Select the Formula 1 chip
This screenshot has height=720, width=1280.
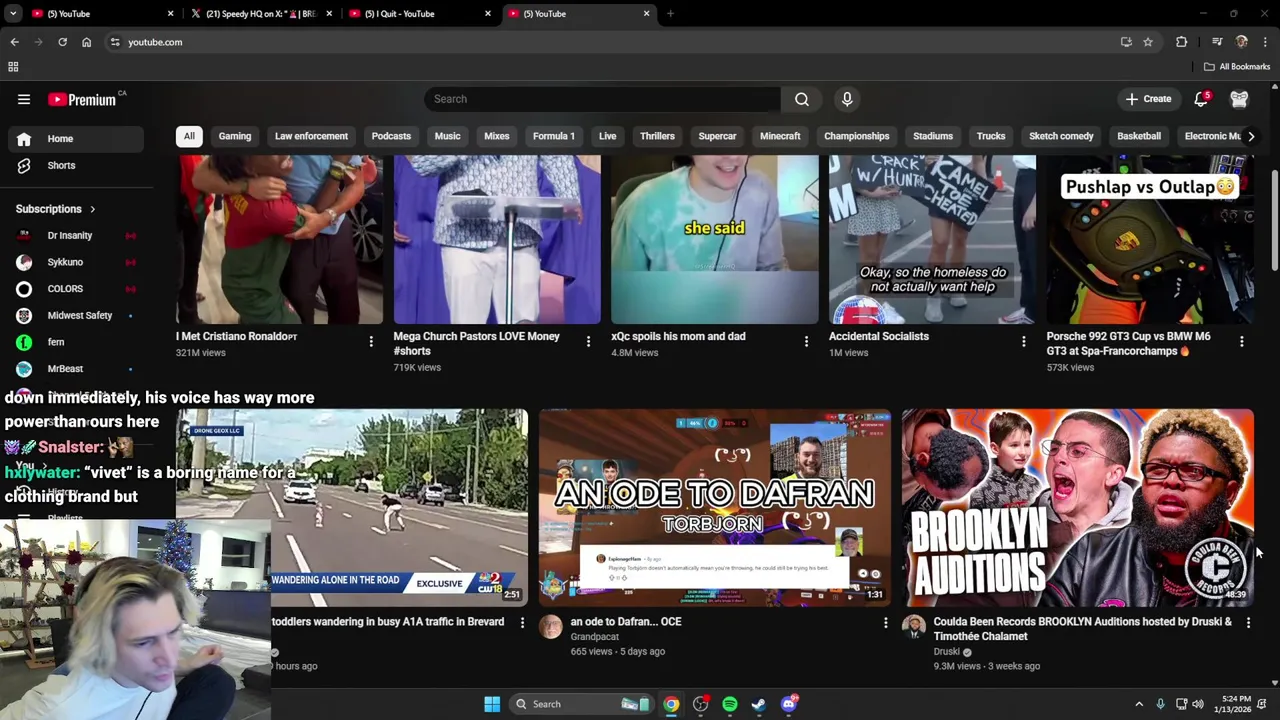click(554, 136)
